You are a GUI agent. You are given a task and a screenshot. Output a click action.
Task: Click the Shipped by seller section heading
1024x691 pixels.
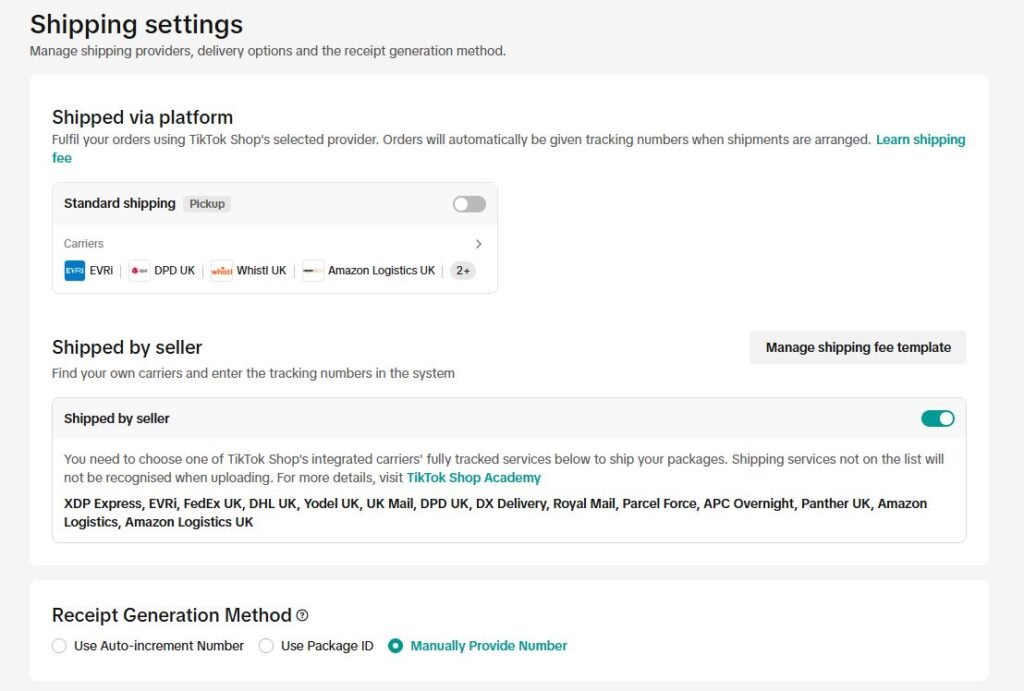point(127,347)
